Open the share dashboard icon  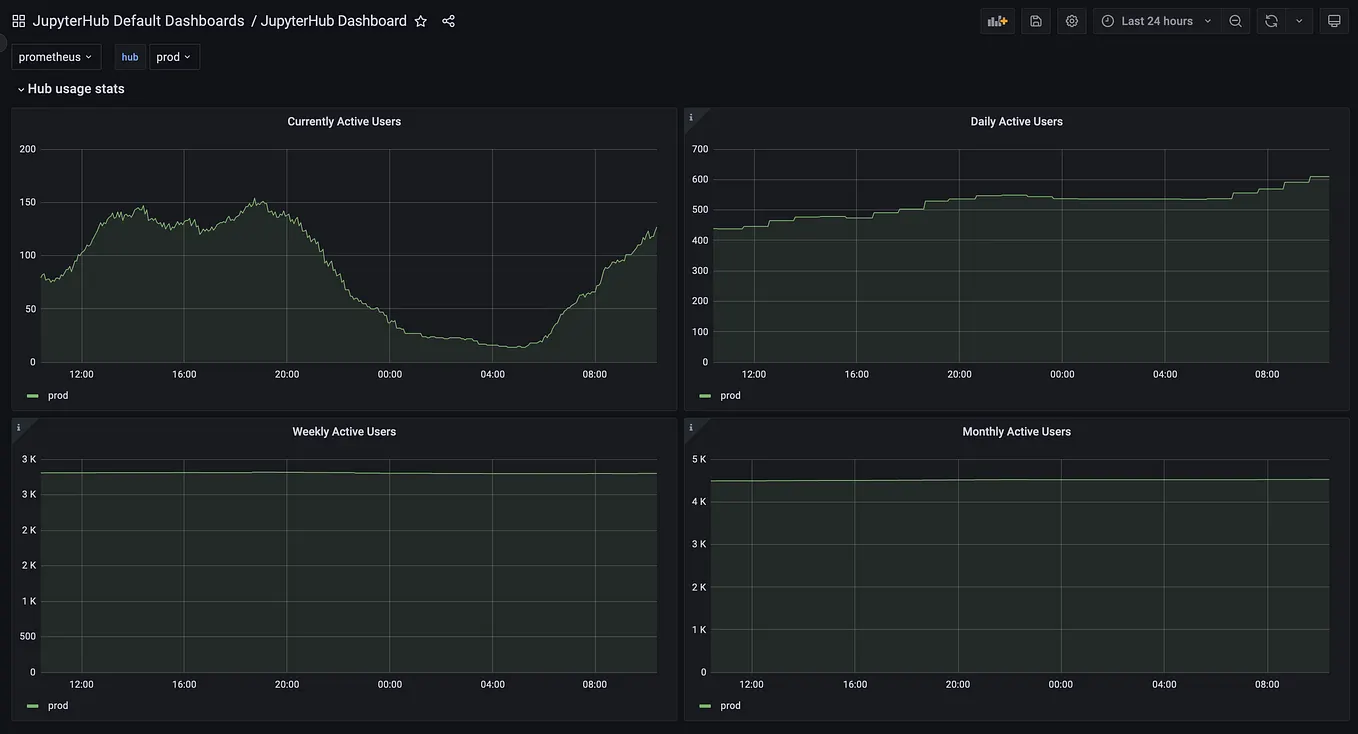click(447, 20)
